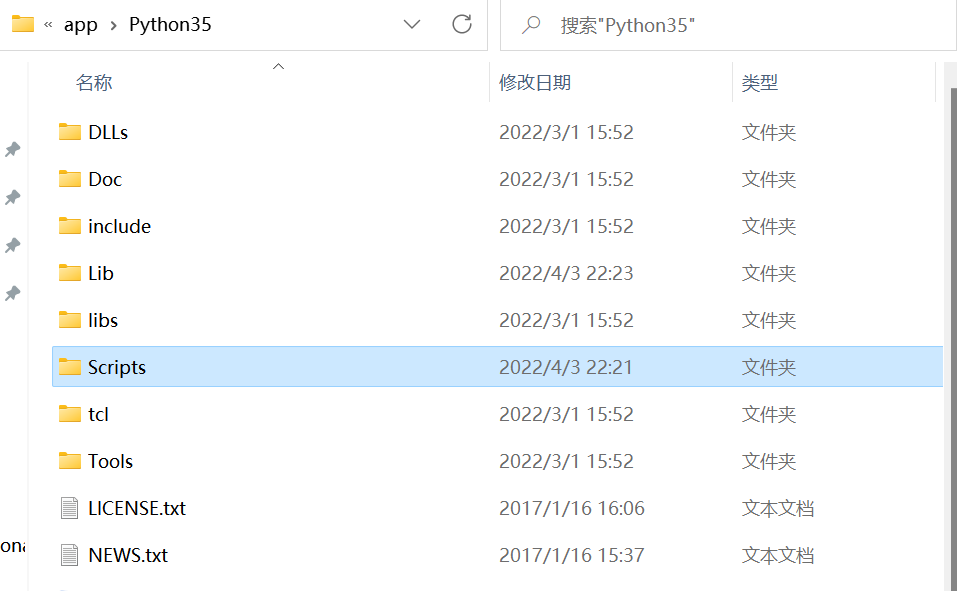The height and width of the screenshot is (591, 957).
Task: Click the LICENSE.txt text file icon
Action: click(69, 507)
